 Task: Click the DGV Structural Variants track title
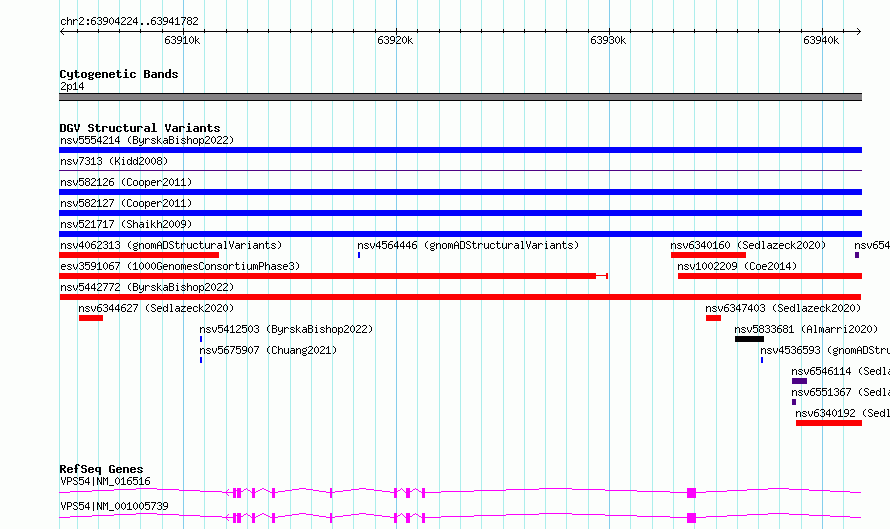pos(140,128)
